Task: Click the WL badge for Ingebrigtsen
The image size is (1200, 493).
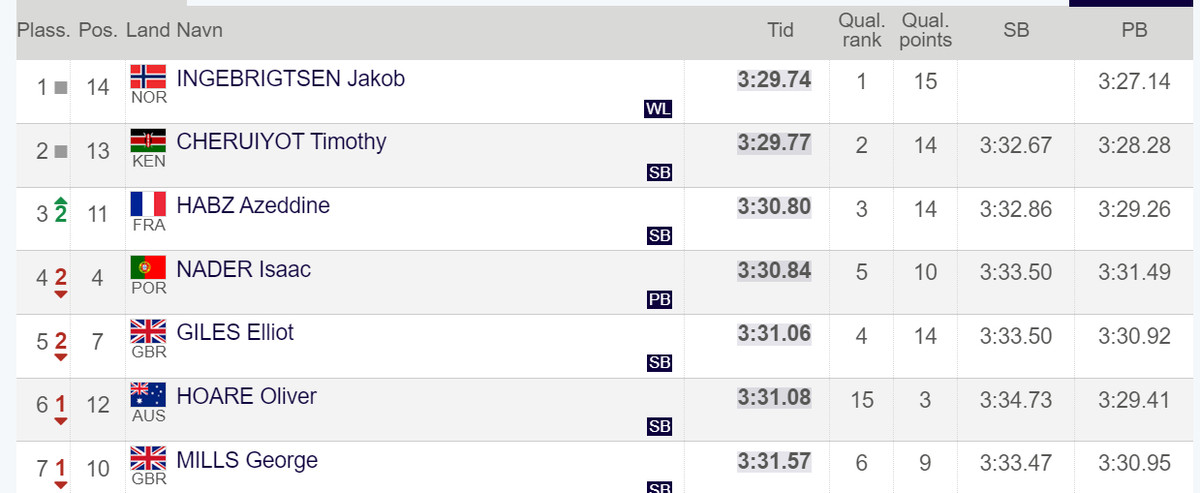Action: click(658, 109)
